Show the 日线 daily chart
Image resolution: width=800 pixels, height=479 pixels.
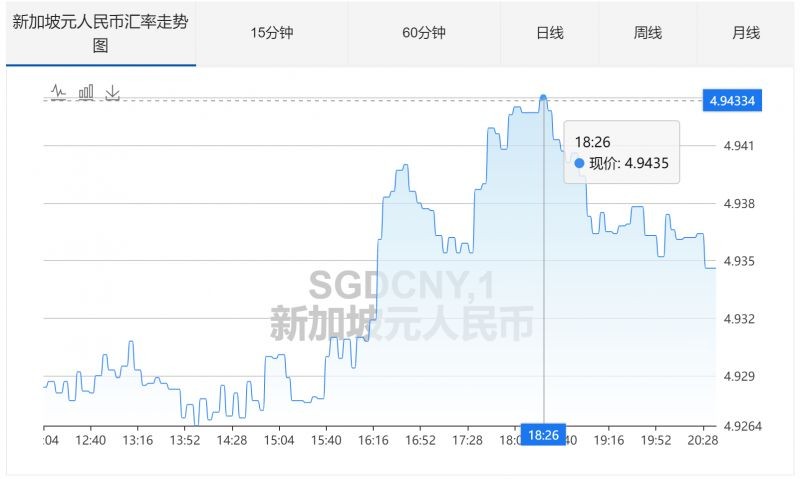coord(550,33)
